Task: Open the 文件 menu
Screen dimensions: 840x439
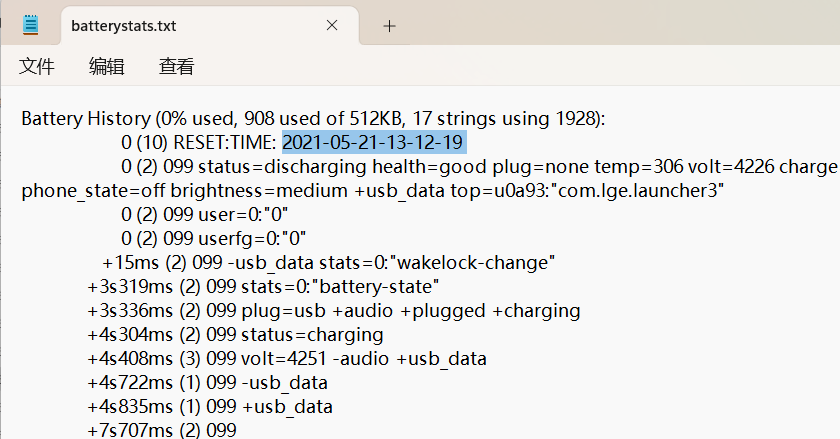Action: coord(37,67)
